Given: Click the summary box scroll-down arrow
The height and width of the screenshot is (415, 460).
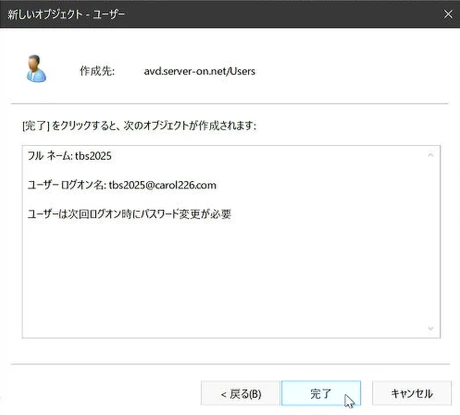Looking at the screenshot, I should [x=430, y=329].
